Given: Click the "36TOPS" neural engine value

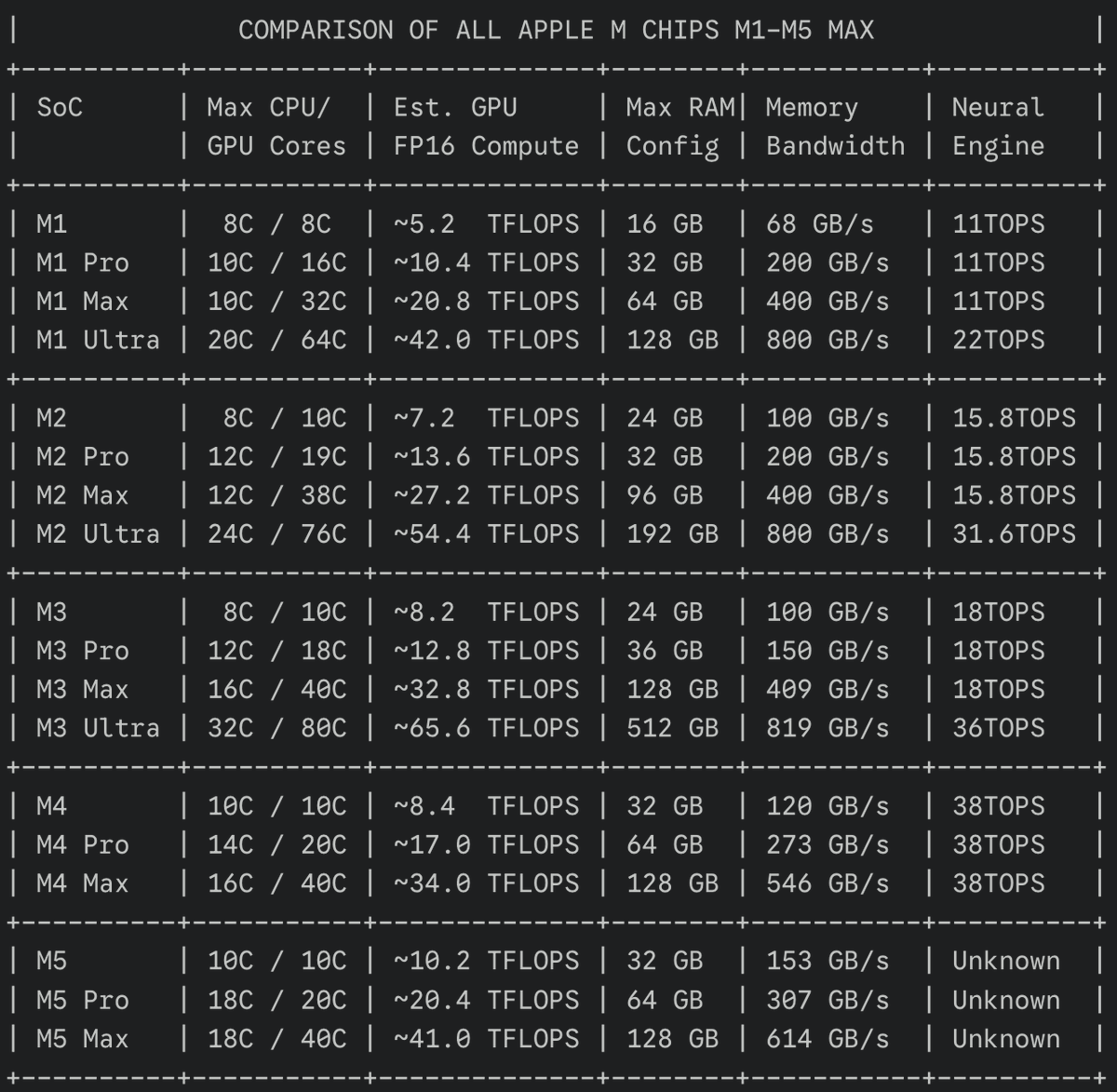Looking at the screenshot, I should (x=998, y=728).
